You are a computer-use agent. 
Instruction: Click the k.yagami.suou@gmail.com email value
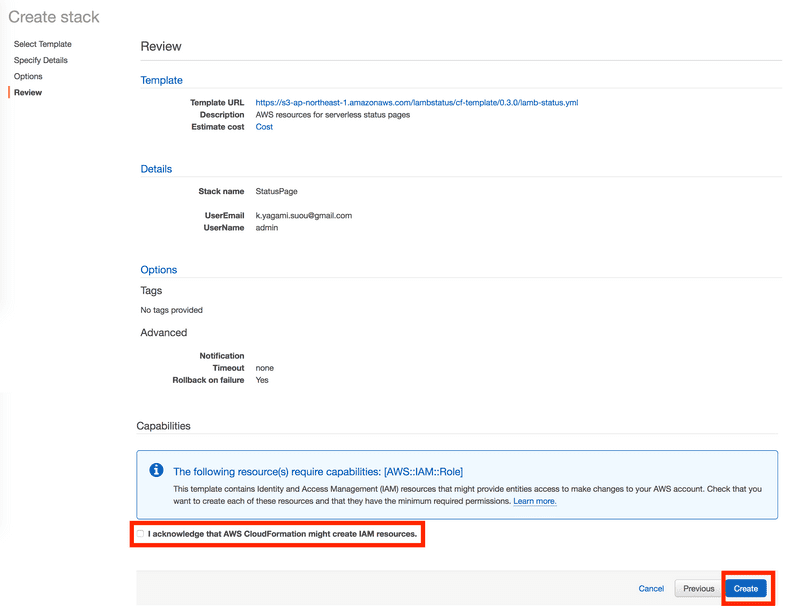[304, 216]
